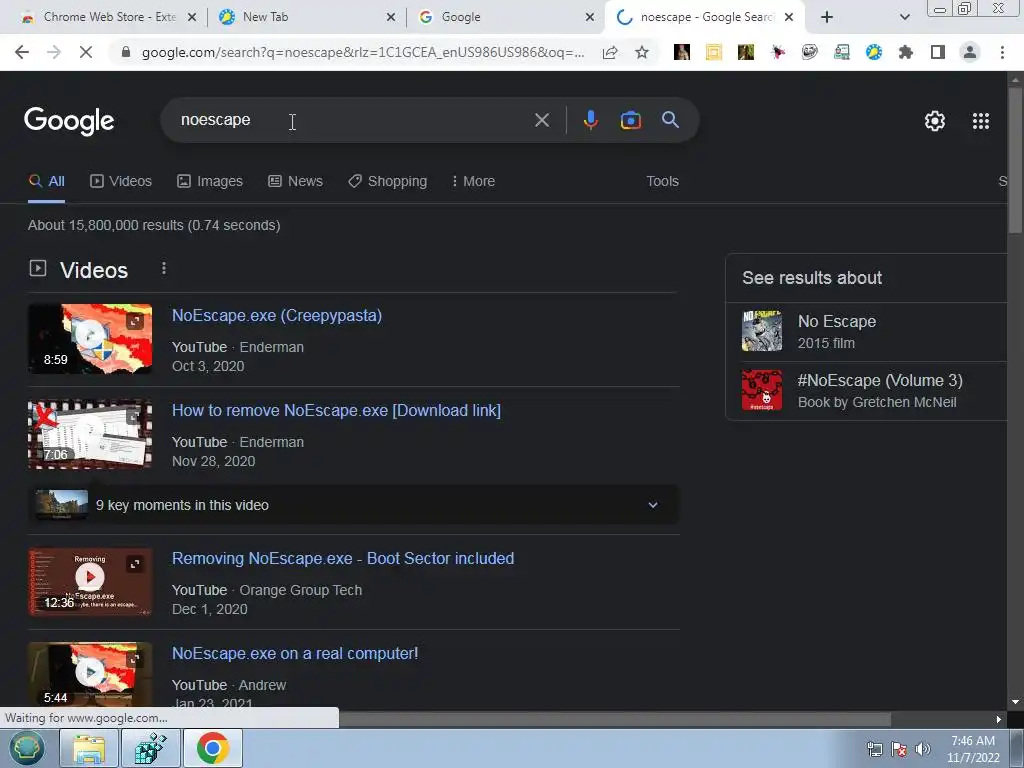Open No Escape 2015 film result
1024x768 pixels.
click(866, 332)
